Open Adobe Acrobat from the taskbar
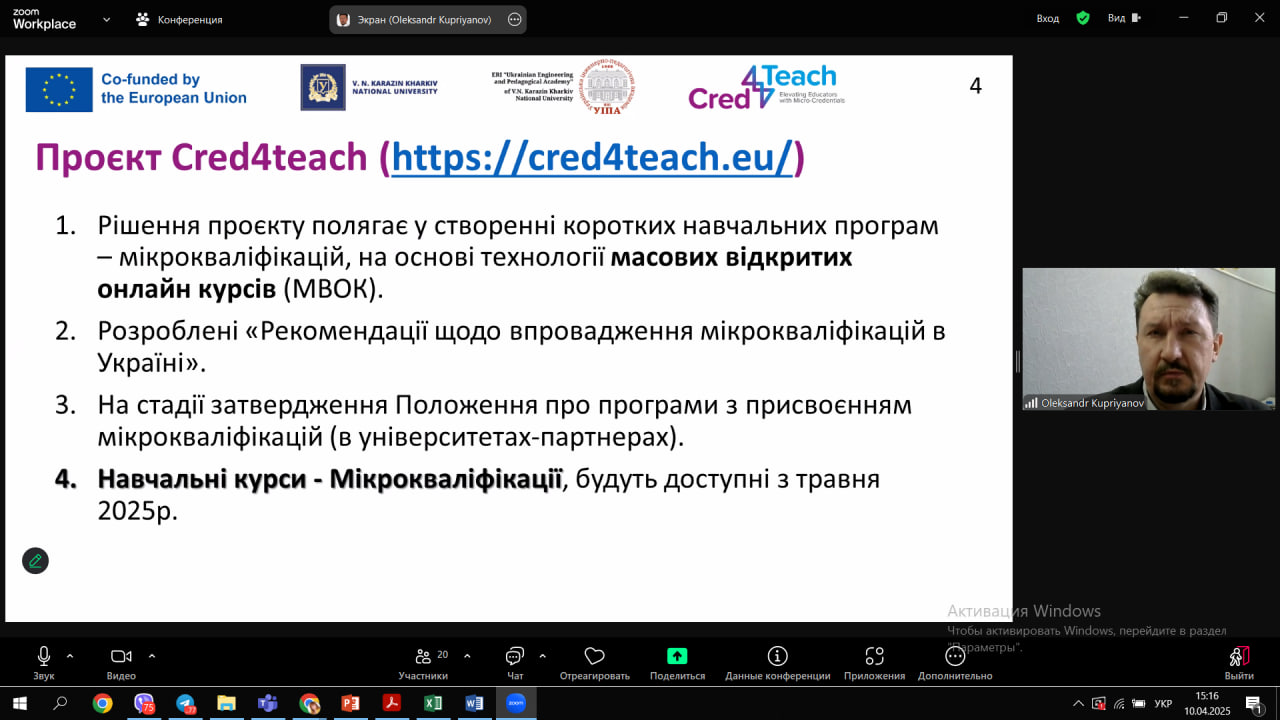The height and width of the screenshot is (720, 1280). click(x=391, y=703)
